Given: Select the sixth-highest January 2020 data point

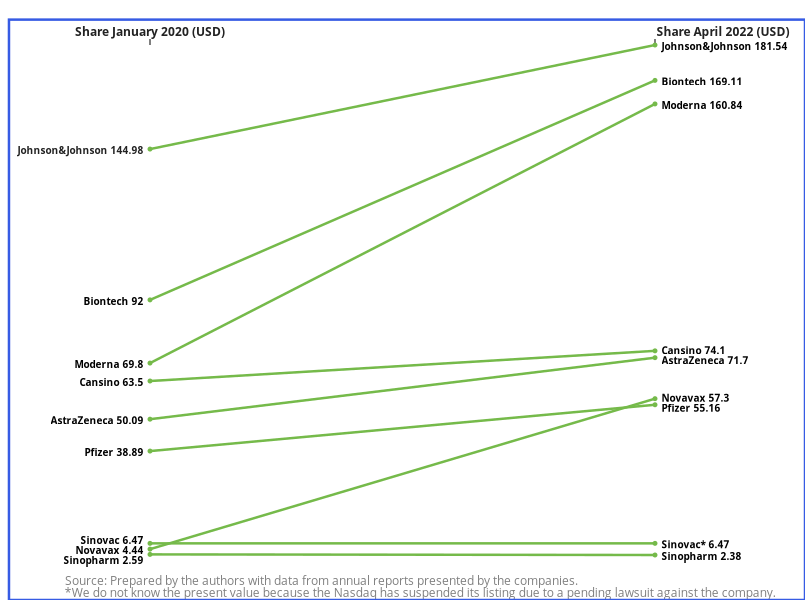Looking at the screenshot, I should (150, 451).
